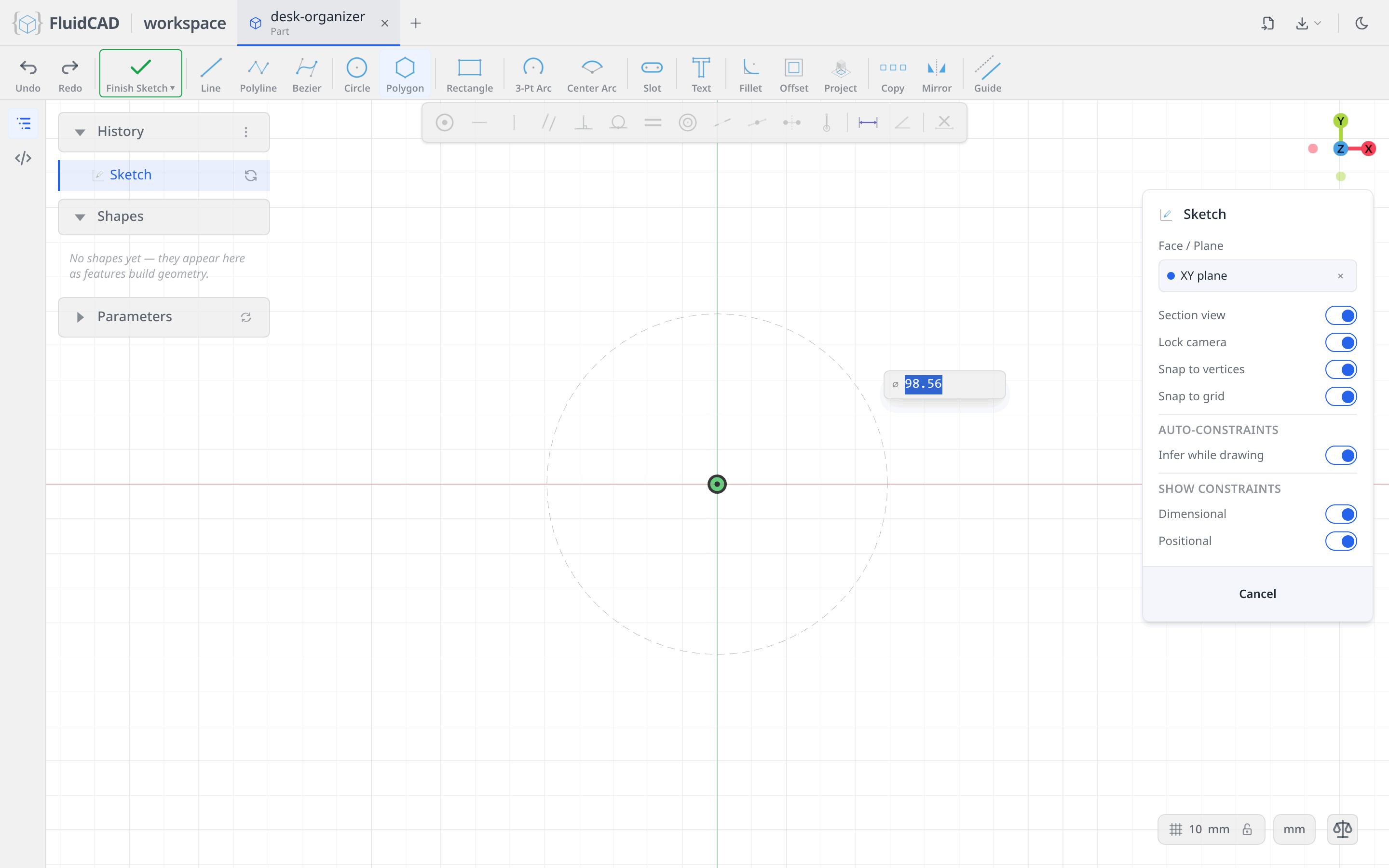
Task: Open the code editor sidebar view
Action: pyautogui.click(x=23, y=158)
